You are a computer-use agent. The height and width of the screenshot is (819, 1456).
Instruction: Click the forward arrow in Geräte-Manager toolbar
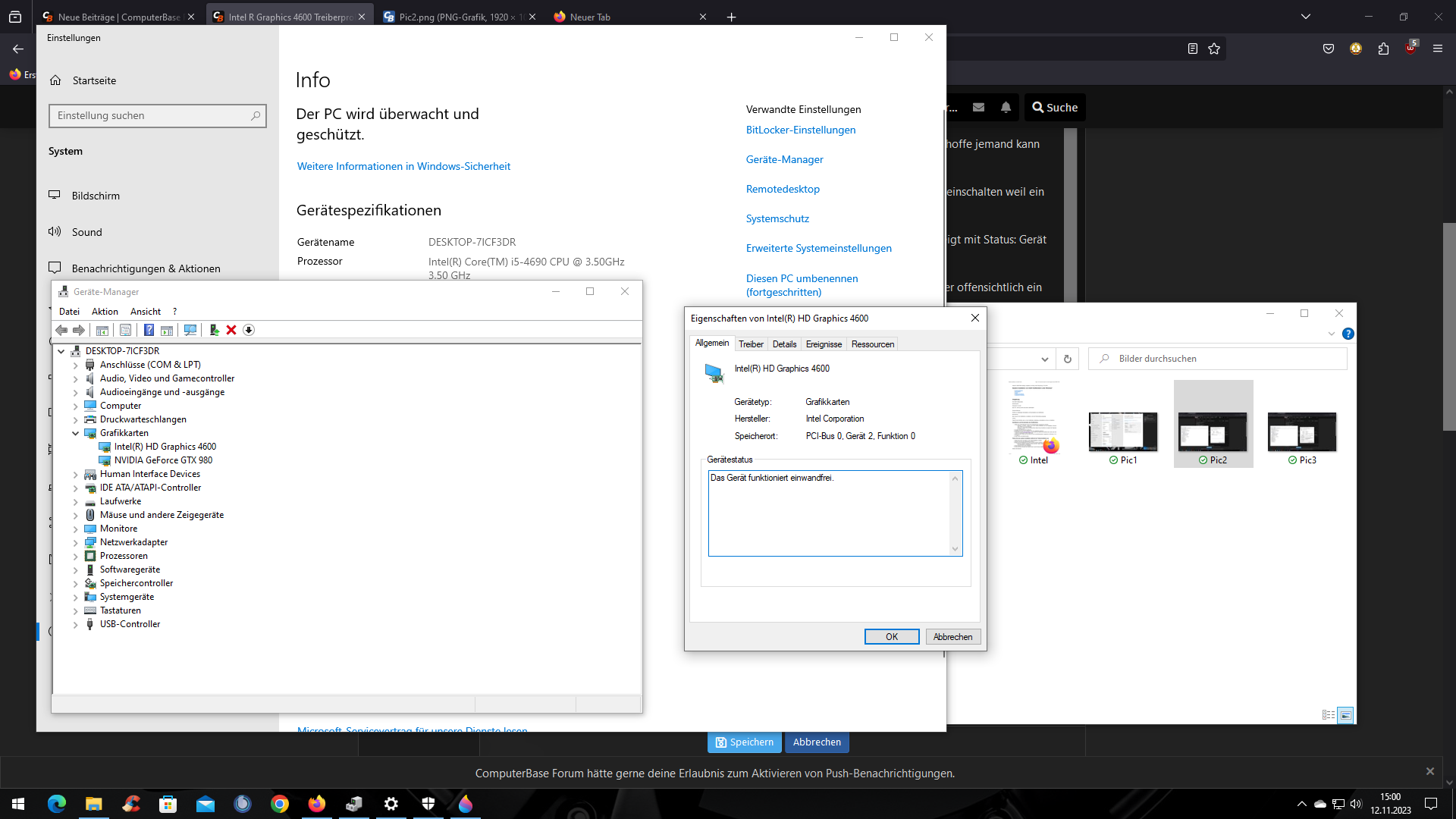pyautogui.click(x=79, y=330)
